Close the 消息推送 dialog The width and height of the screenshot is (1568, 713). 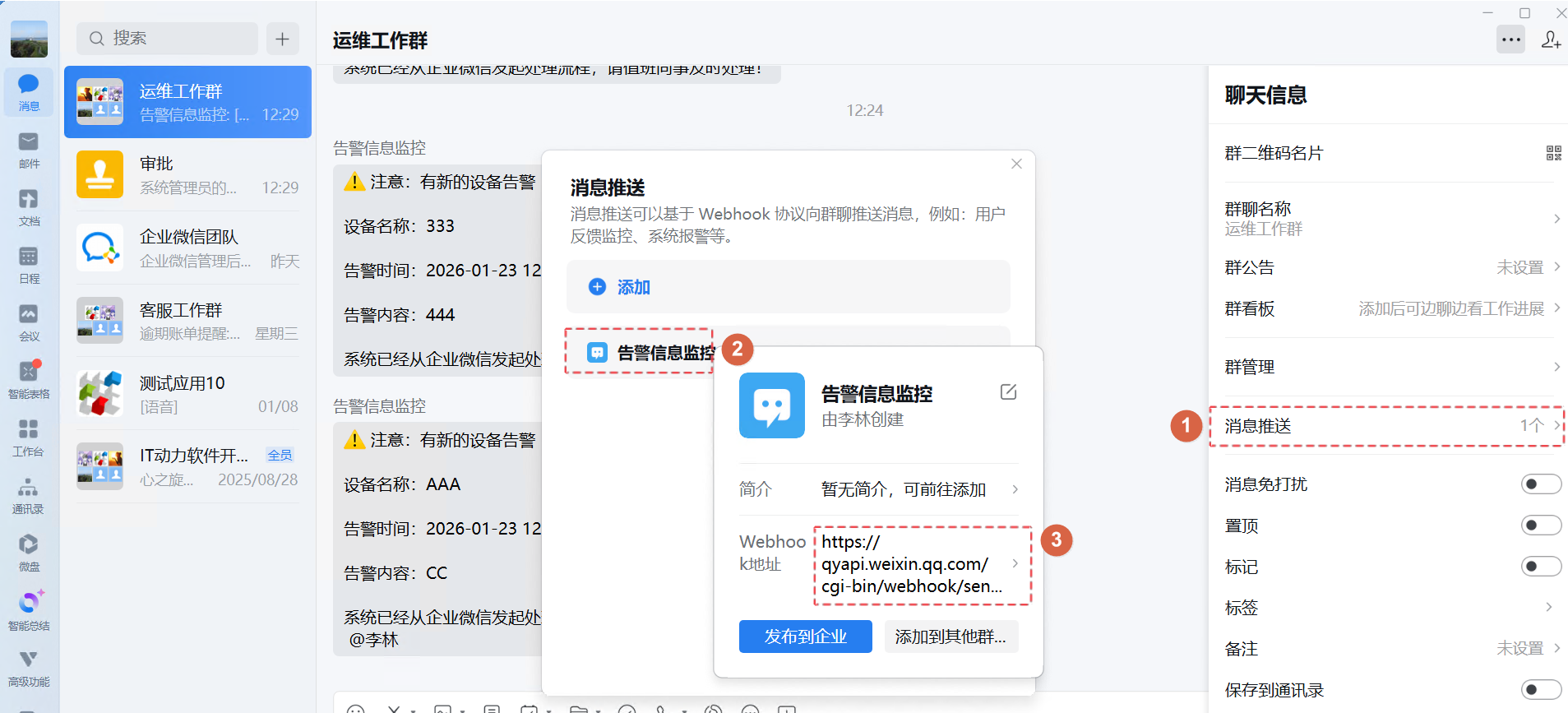pyautogui.click(x=1016, y=164)
